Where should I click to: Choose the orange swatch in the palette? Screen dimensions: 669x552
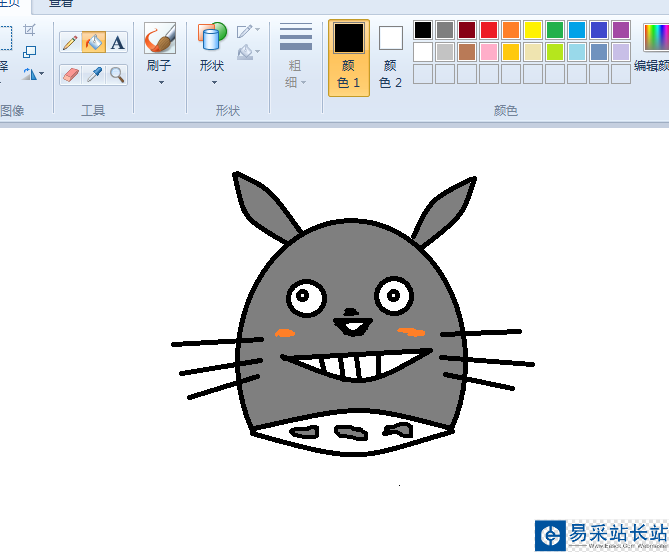pos(511,30)
